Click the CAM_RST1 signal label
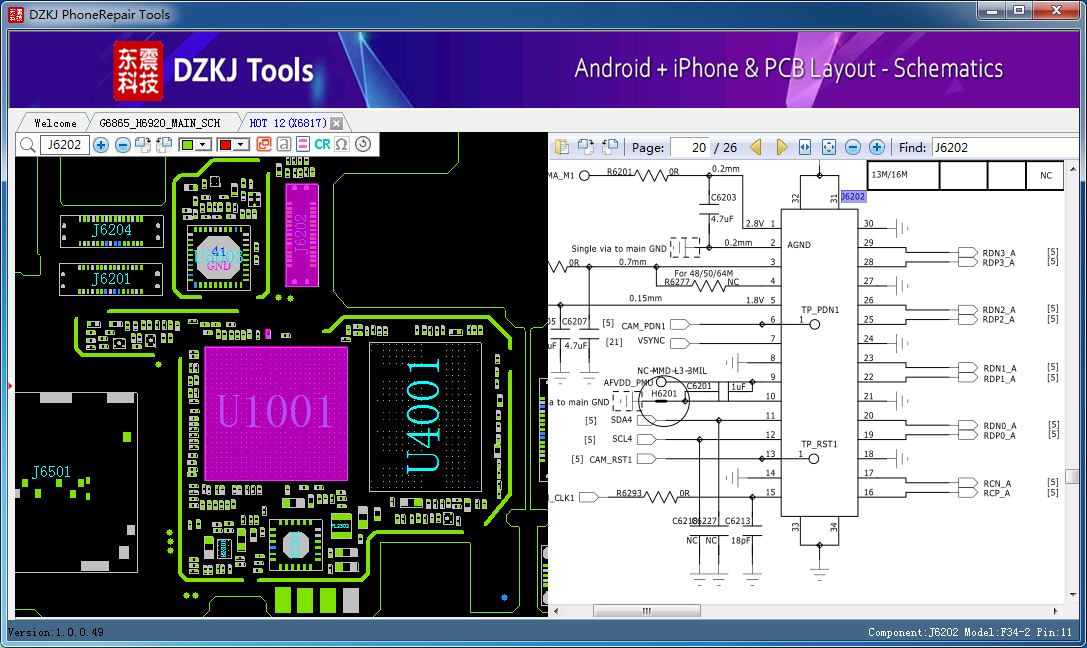Screen dimensions: 1087x648 (x=611, y=459)
